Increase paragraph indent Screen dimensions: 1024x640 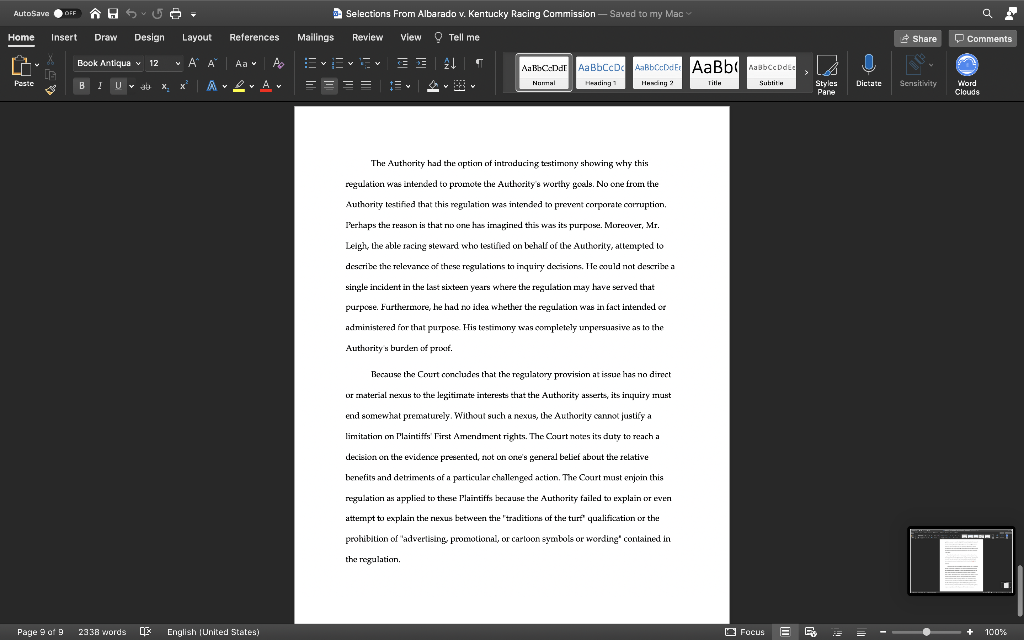(x=421, y=63)
